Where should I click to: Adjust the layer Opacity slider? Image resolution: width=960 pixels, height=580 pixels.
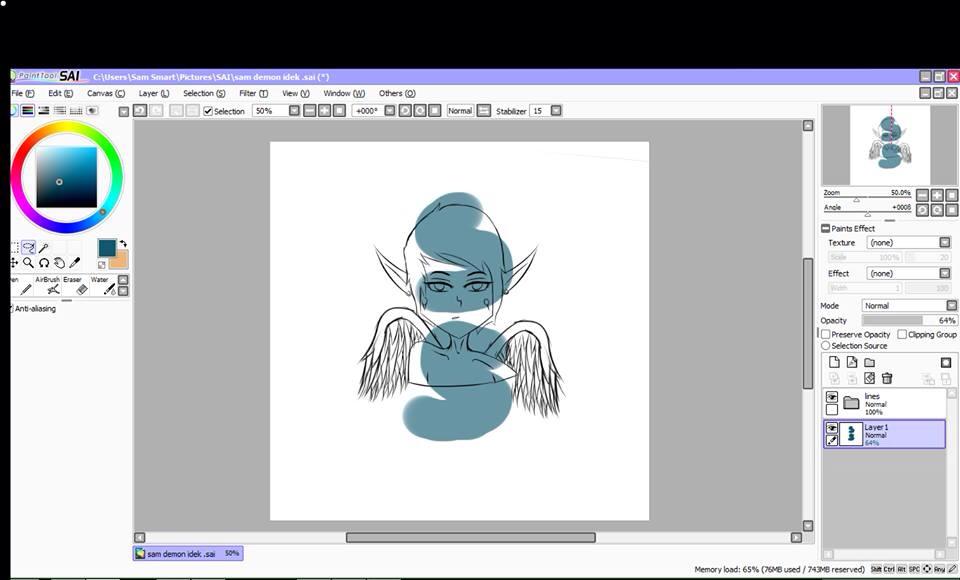(x=909, y=320)
